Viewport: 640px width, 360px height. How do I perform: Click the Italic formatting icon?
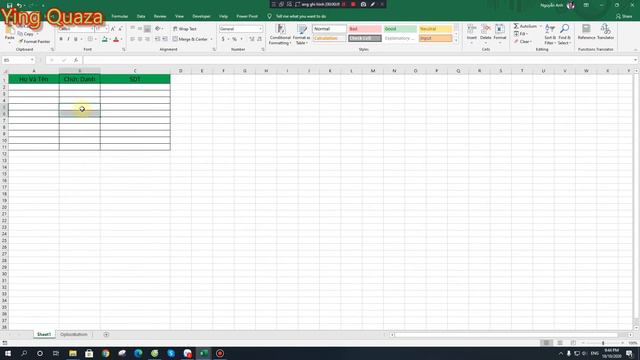68,39
